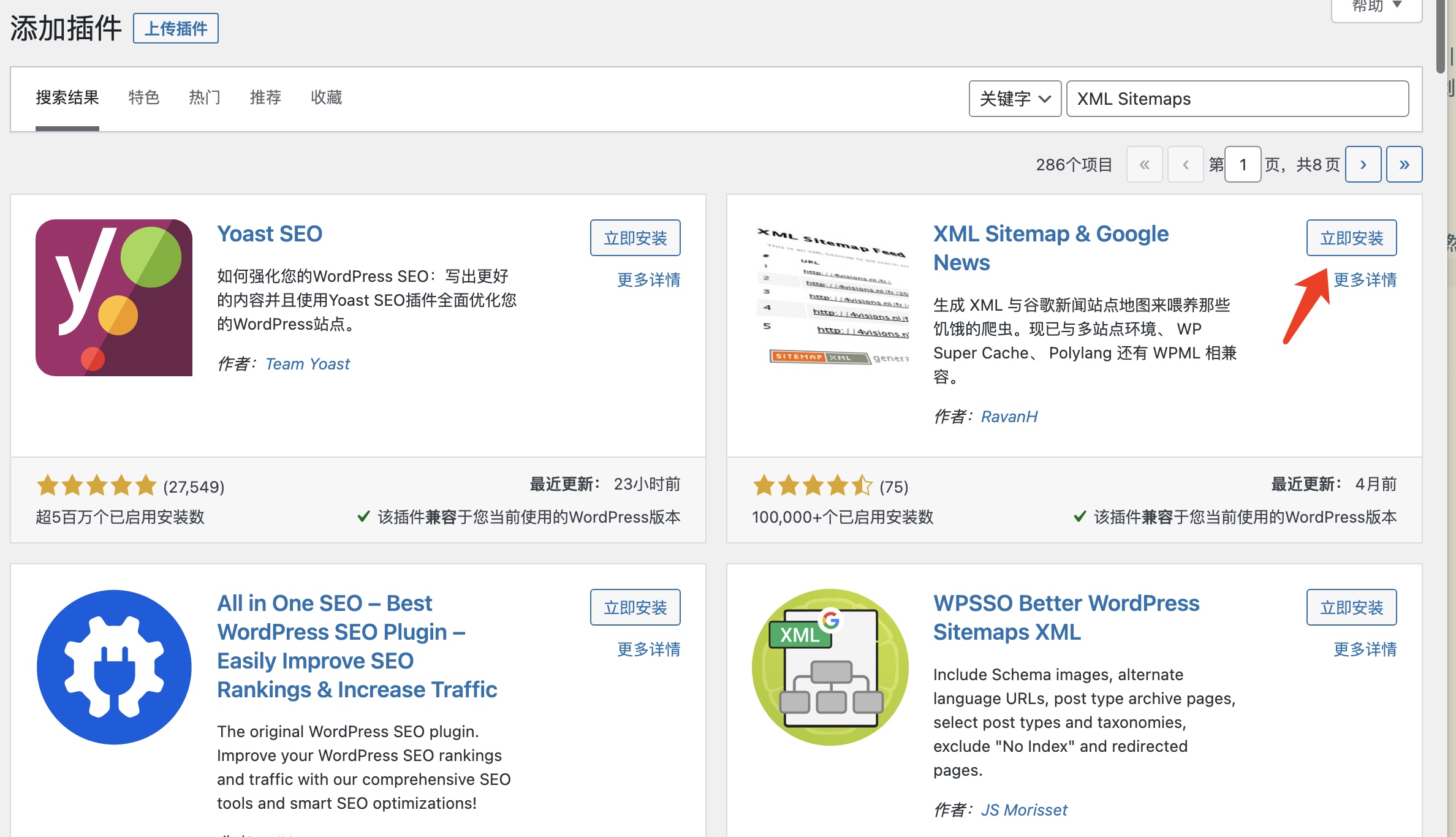This screenshot has width=1456, height=837.
Task: Expand the 帮助 help dropdown
Action: 1376,9
